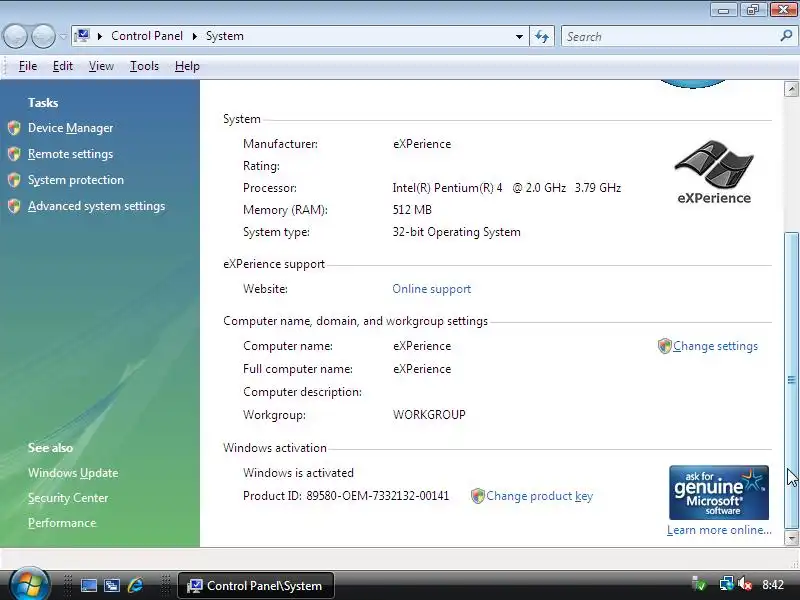Image resolution: width=800 pixels, height=600 pixels.
Task: Click the computer icon in address bar
Action: (82, 36)
